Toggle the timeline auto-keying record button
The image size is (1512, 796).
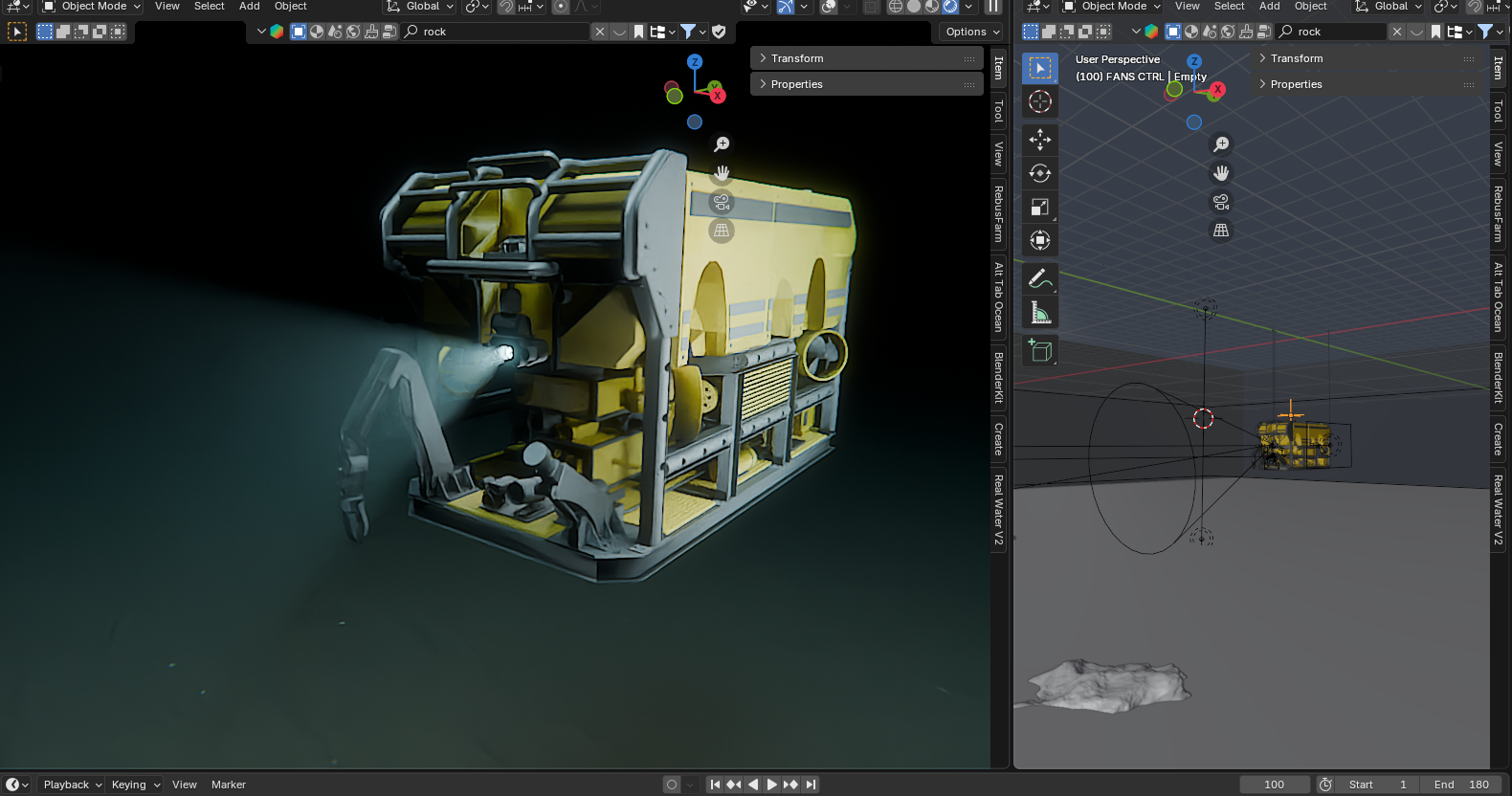coord(672,785)
